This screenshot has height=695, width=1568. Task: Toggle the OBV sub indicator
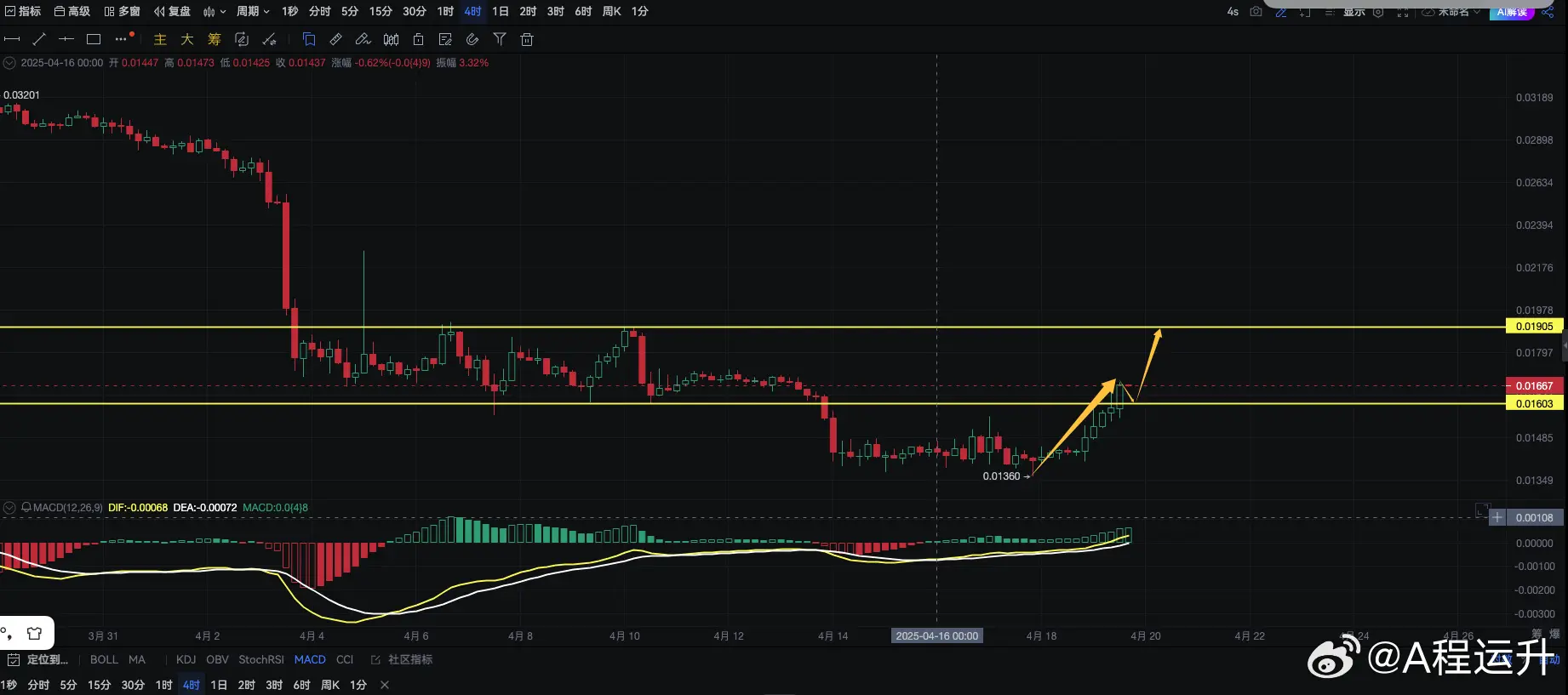click(x=217, y=659)
